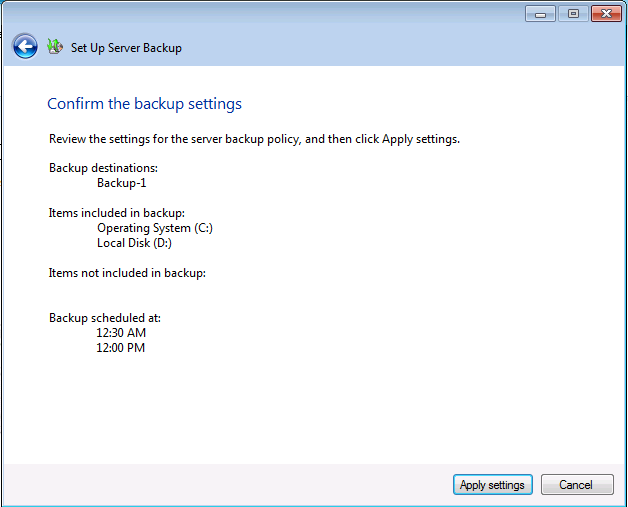Viewport: 628px width, 507px height.
Task: Maximize the backup wizard window
Action: click(x=573, y=14)
